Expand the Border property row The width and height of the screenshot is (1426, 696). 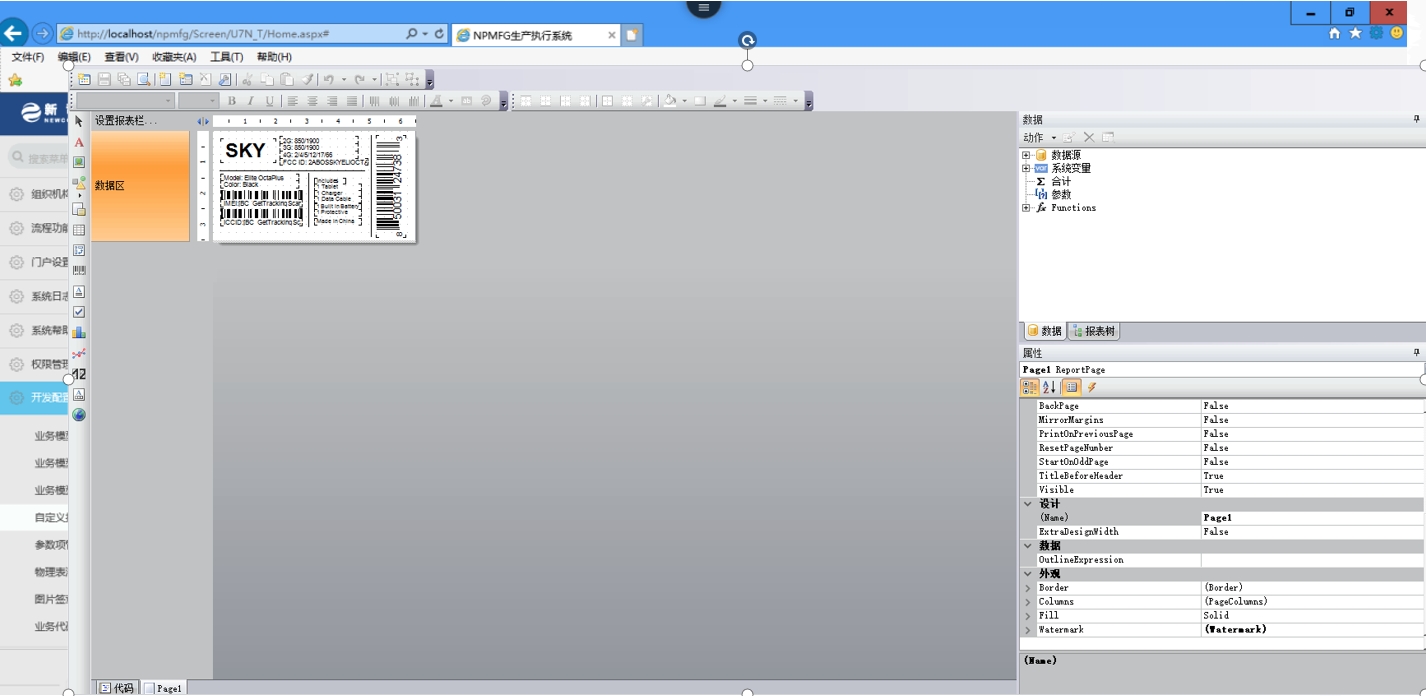1028,588
